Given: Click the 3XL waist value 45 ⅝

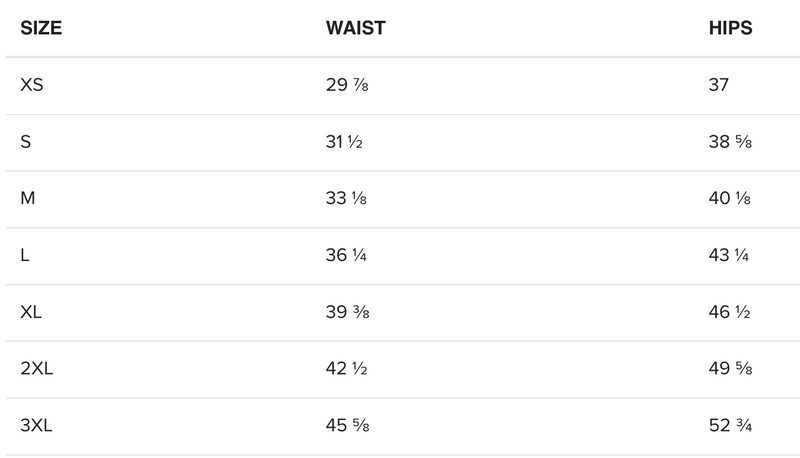Looking at the screenshot, I should 348,426.
